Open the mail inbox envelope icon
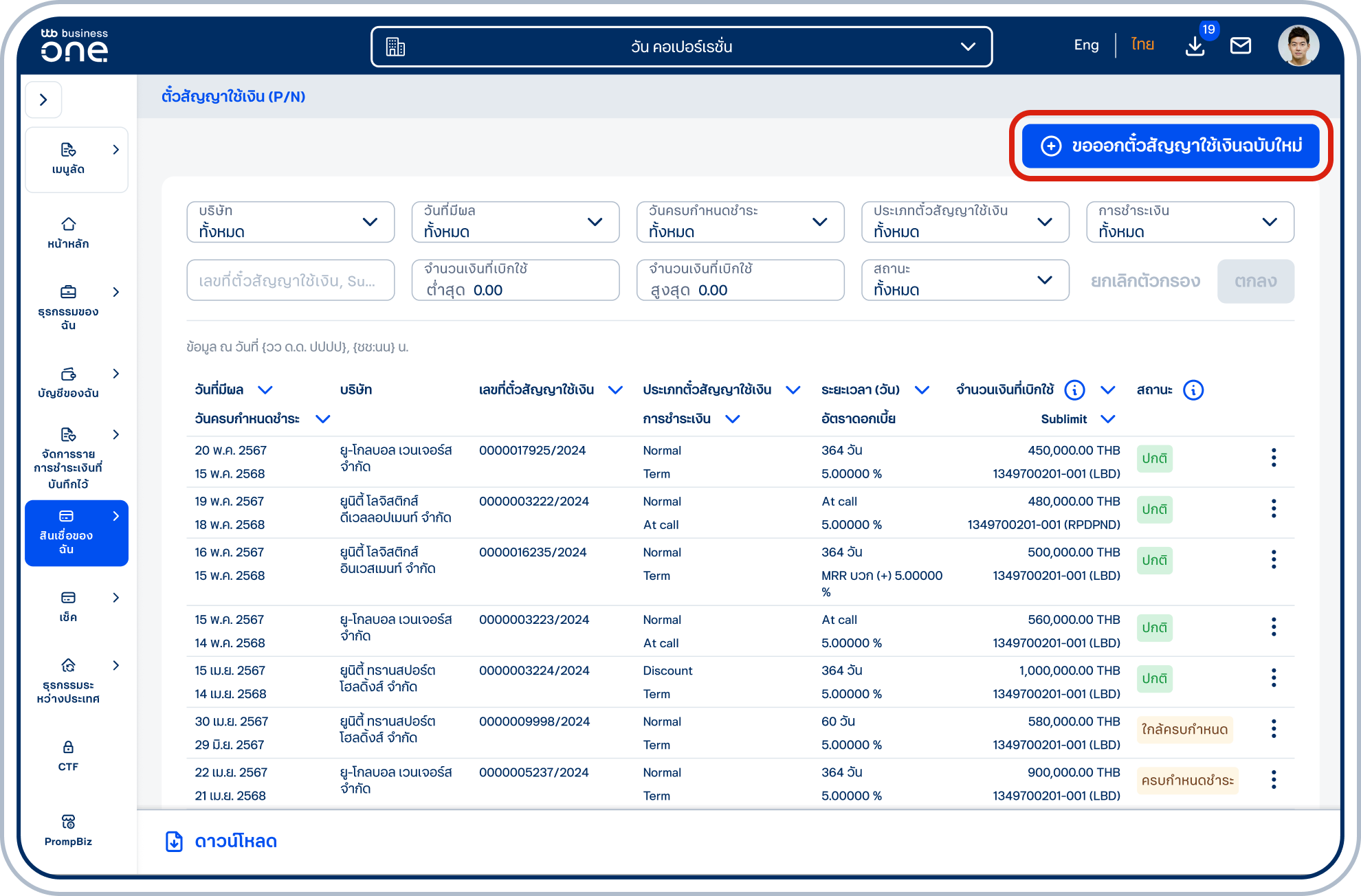The image size is (1361, 896). tap(1241, 46)
